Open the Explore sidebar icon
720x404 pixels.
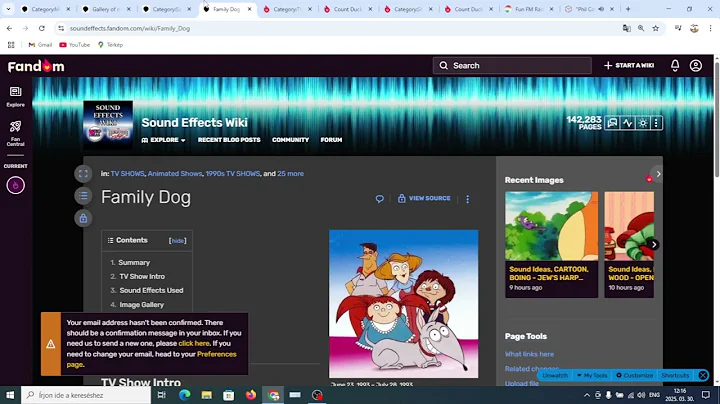[x=16, y=97]
